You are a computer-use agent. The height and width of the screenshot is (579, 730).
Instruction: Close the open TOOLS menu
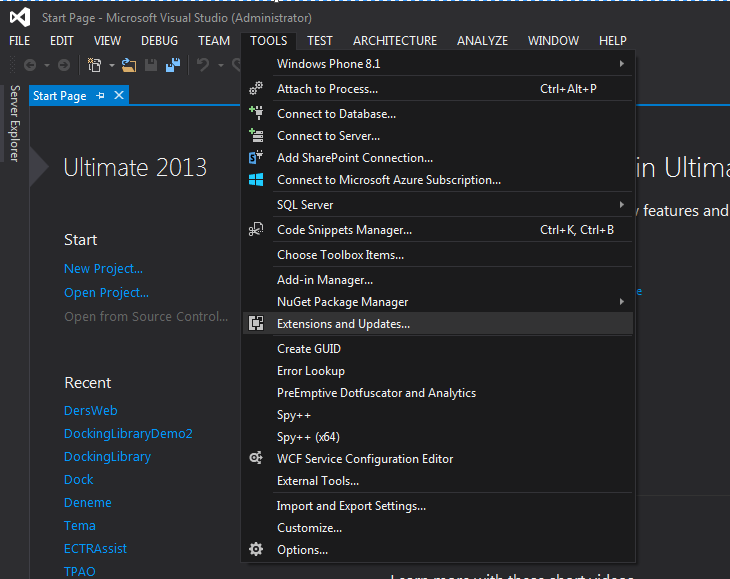(x=269, y=41)
